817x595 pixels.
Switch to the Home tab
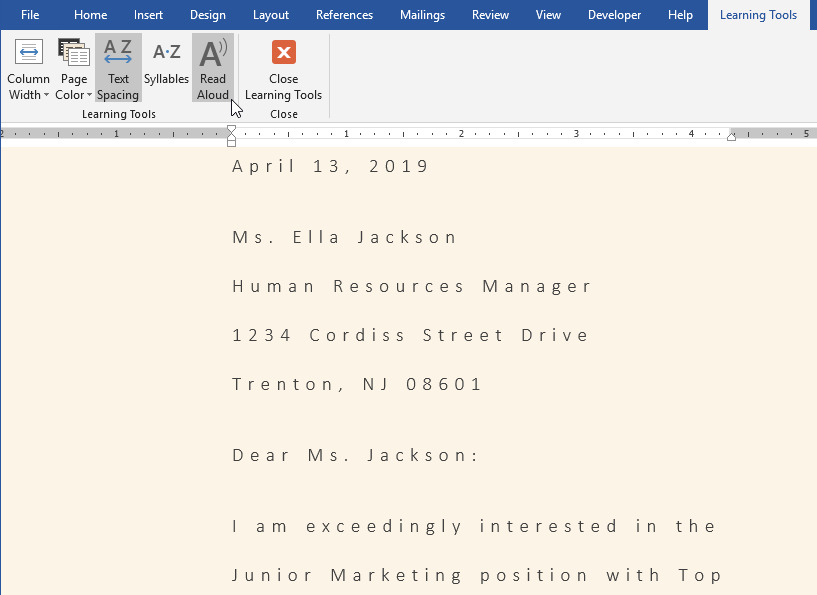pos(90,15)
